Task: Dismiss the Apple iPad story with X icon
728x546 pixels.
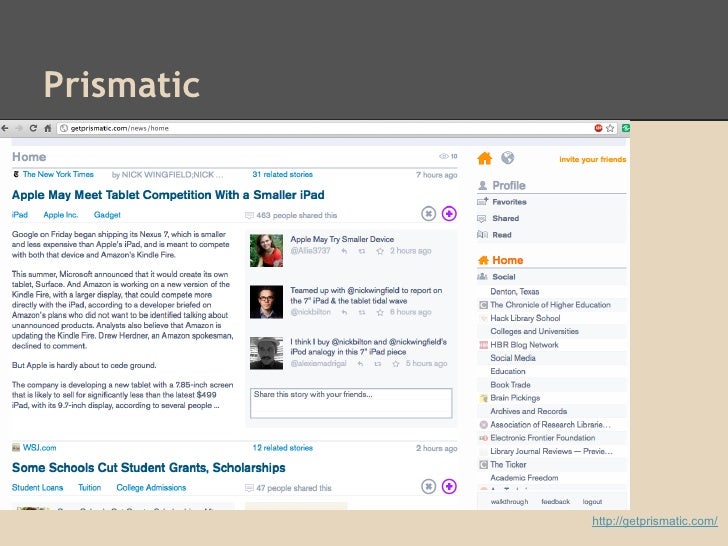Action: [429, 214]
